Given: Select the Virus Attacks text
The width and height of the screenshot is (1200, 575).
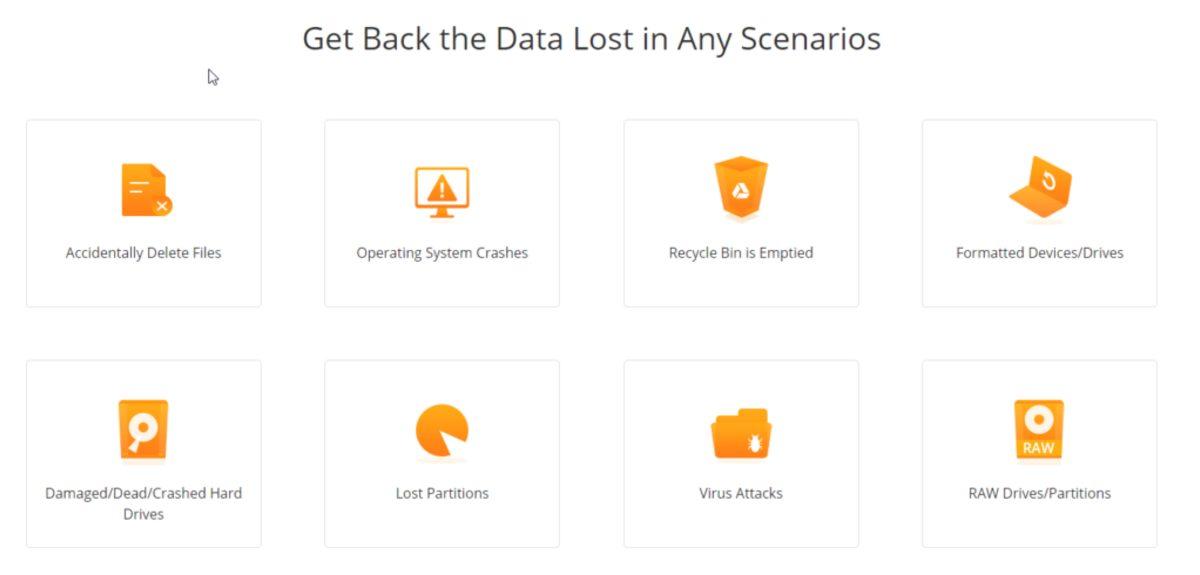Looking at the screenshot, I should pyautogui.click(x=741, y=493).
